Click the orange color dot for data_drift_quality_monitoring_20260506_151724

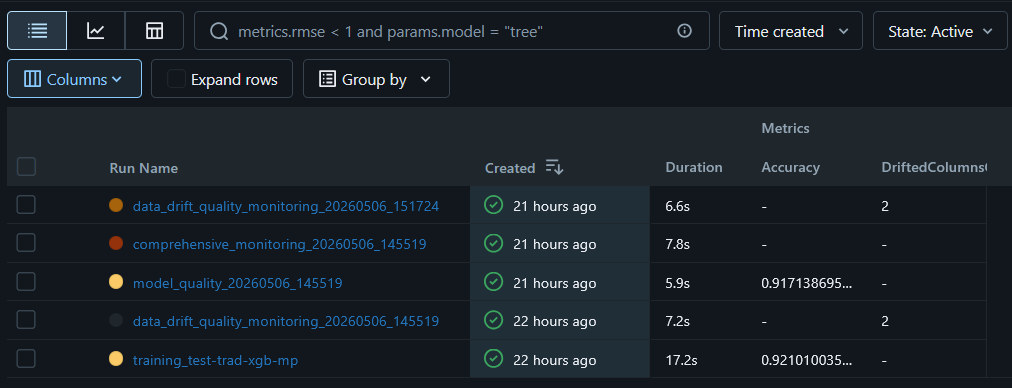tap(116, 205)
